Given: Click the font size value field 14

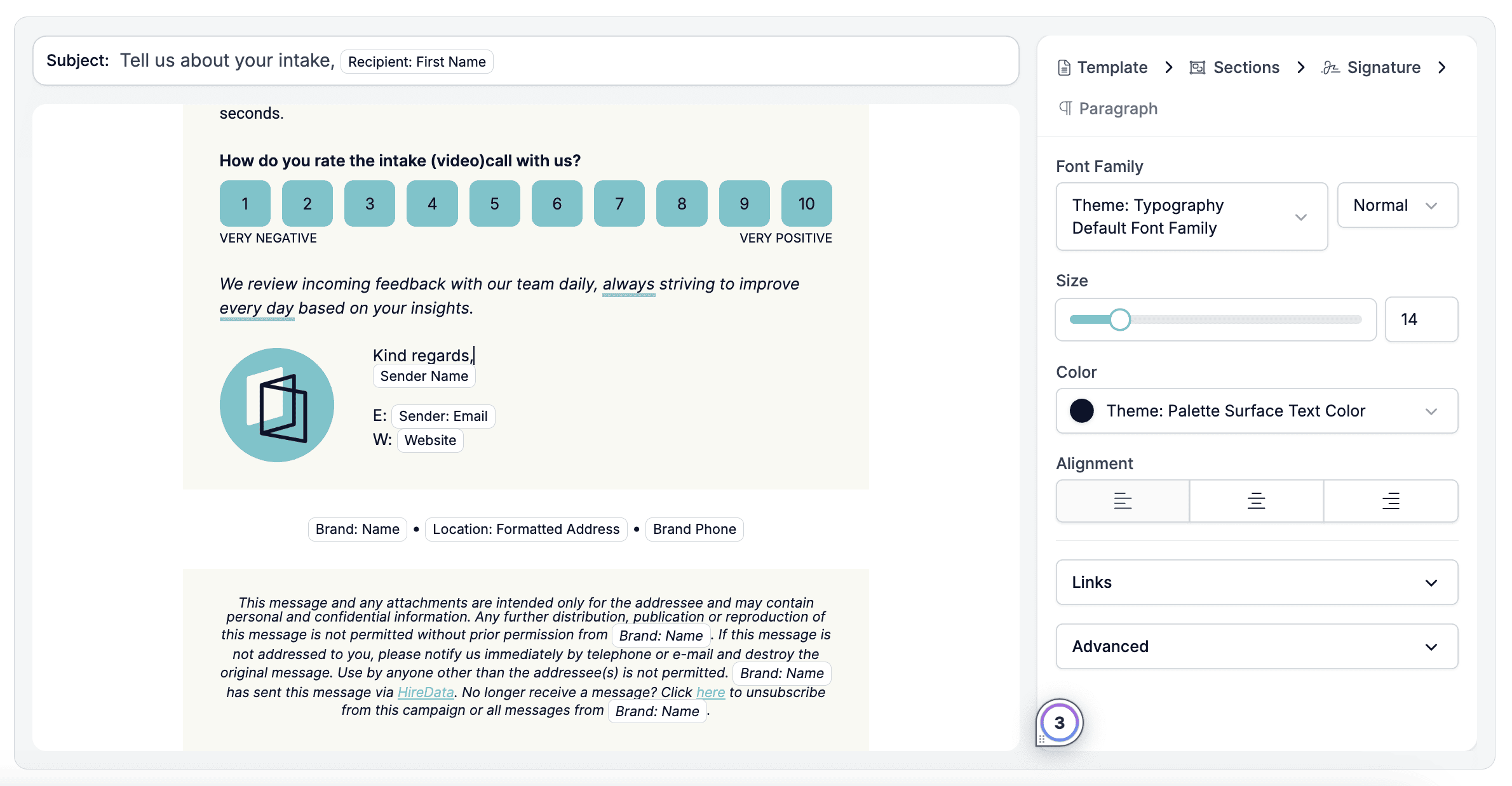Looking at the screenshot, I should tap(1421, 319).
